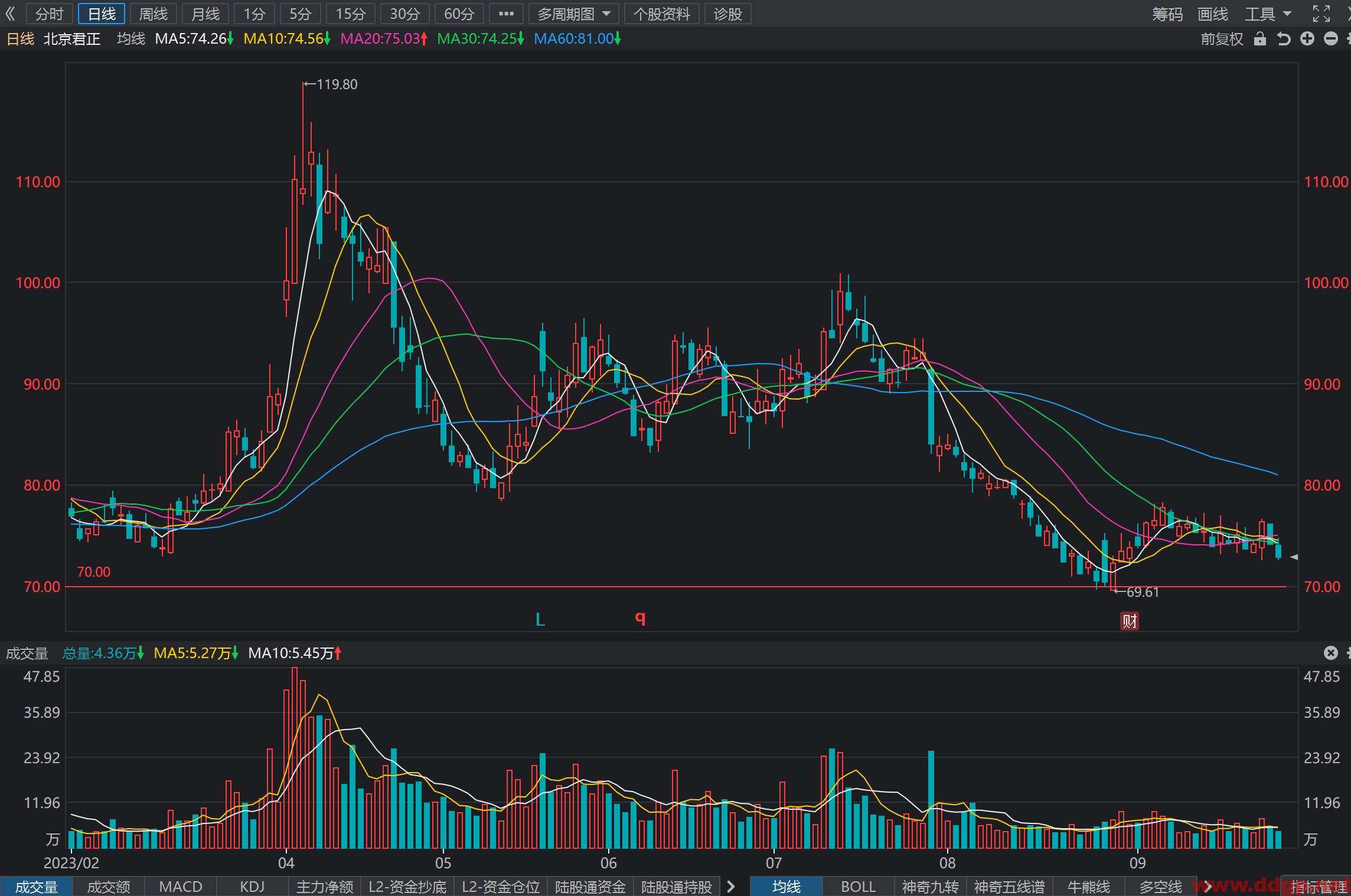Viewport: 1351px width, 896px height.
Task: Click the MA60:81.00 blue legend
Action: click(x=577, y=39)
